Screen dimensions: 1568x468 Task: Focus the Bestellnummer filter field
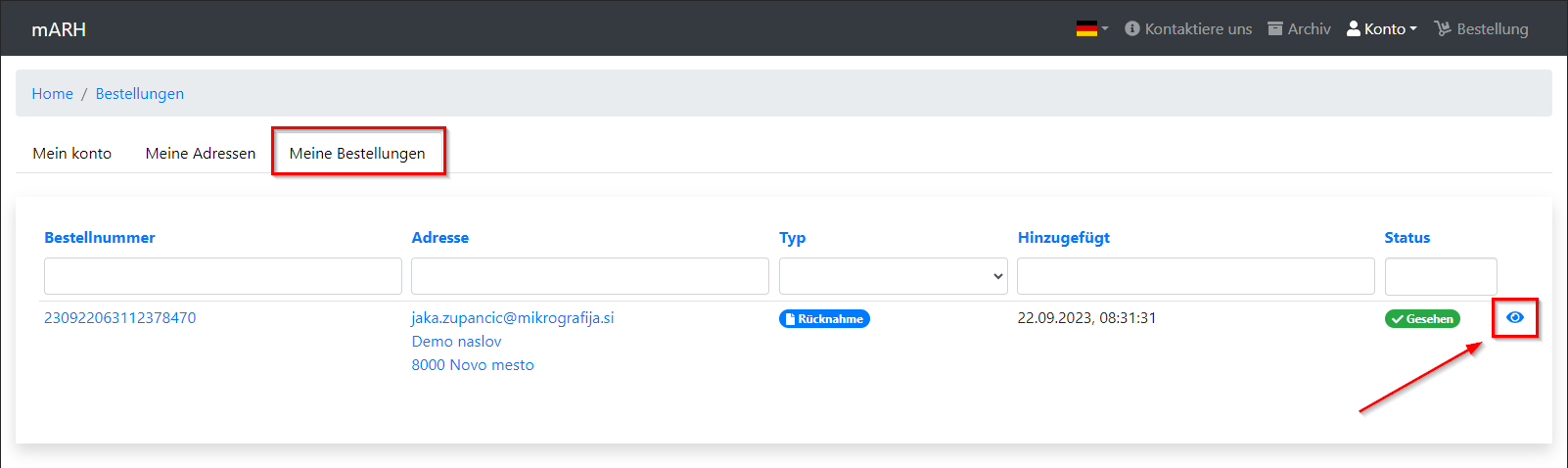click(x=223, y=276)
